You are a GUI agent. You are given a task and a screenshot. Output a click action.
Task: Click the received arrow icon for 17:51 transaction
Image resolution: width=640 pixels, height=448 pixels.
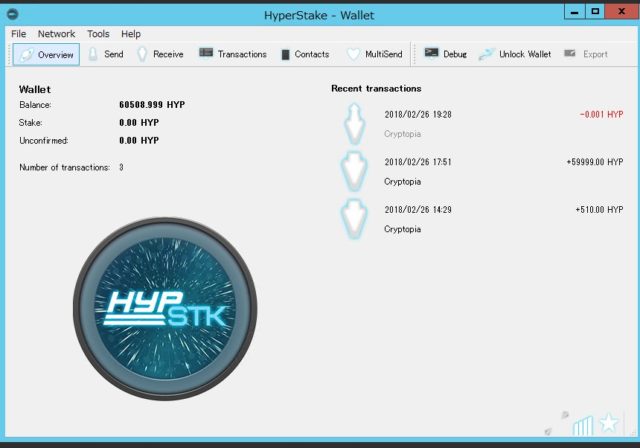coord(354,171)
